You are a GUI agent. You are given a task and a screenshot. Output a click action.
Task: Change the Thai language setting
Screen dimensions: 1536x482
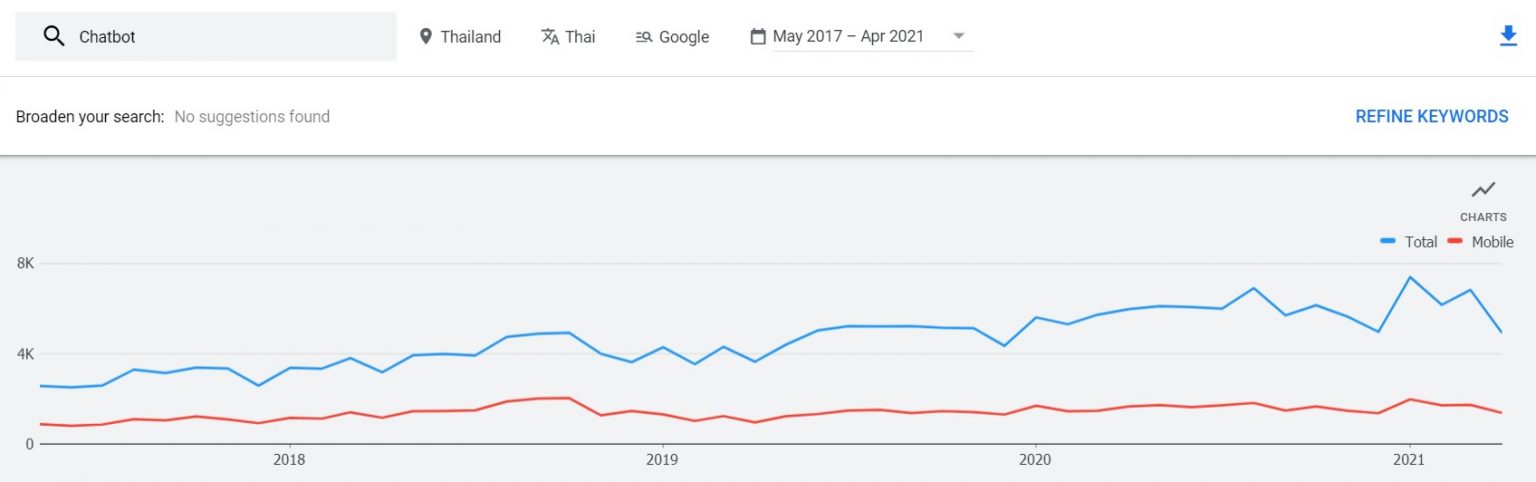tap(580, 37)
